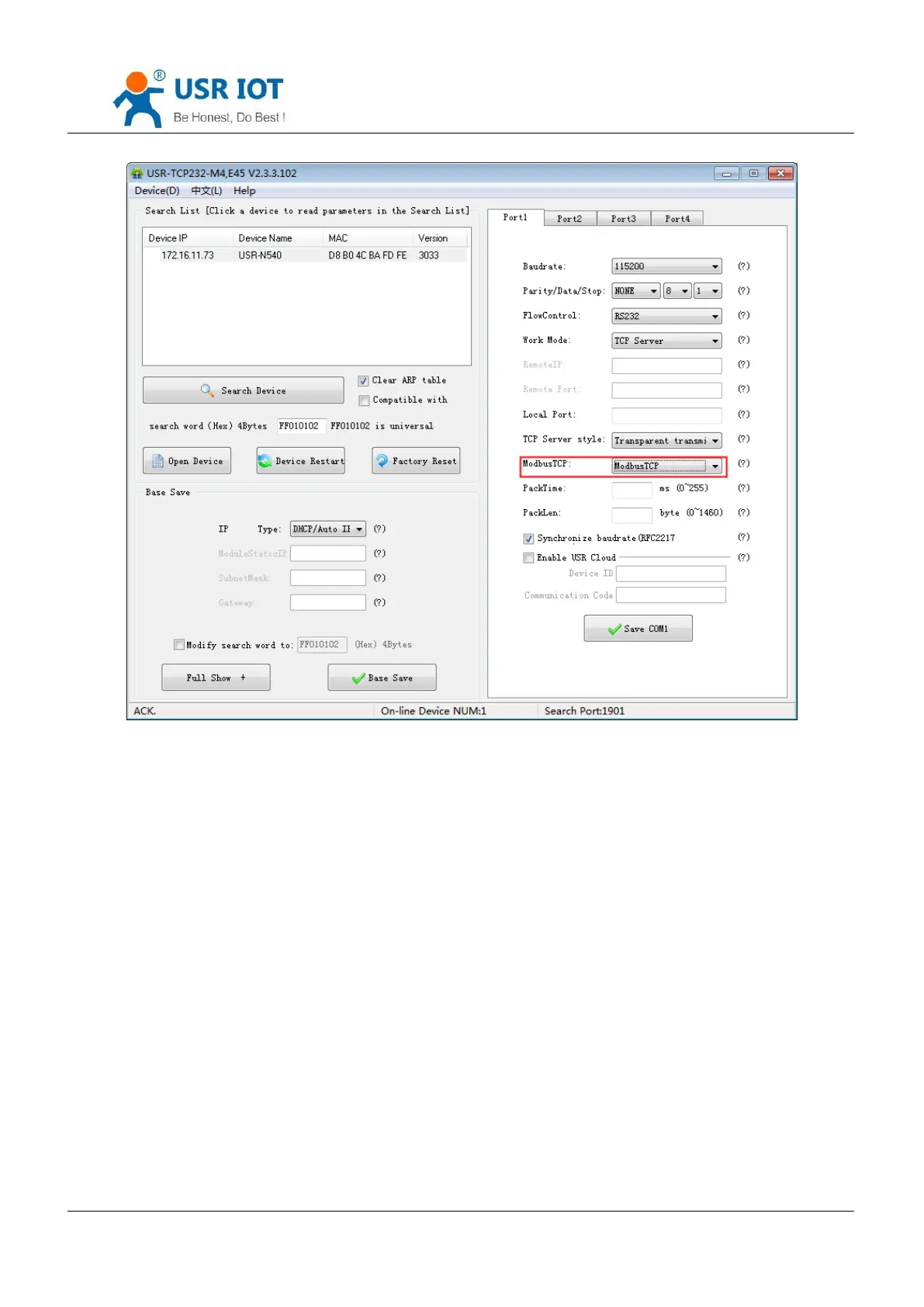Click the Device Name column header
The image size is (924, 1307).
tap(278, 238)
